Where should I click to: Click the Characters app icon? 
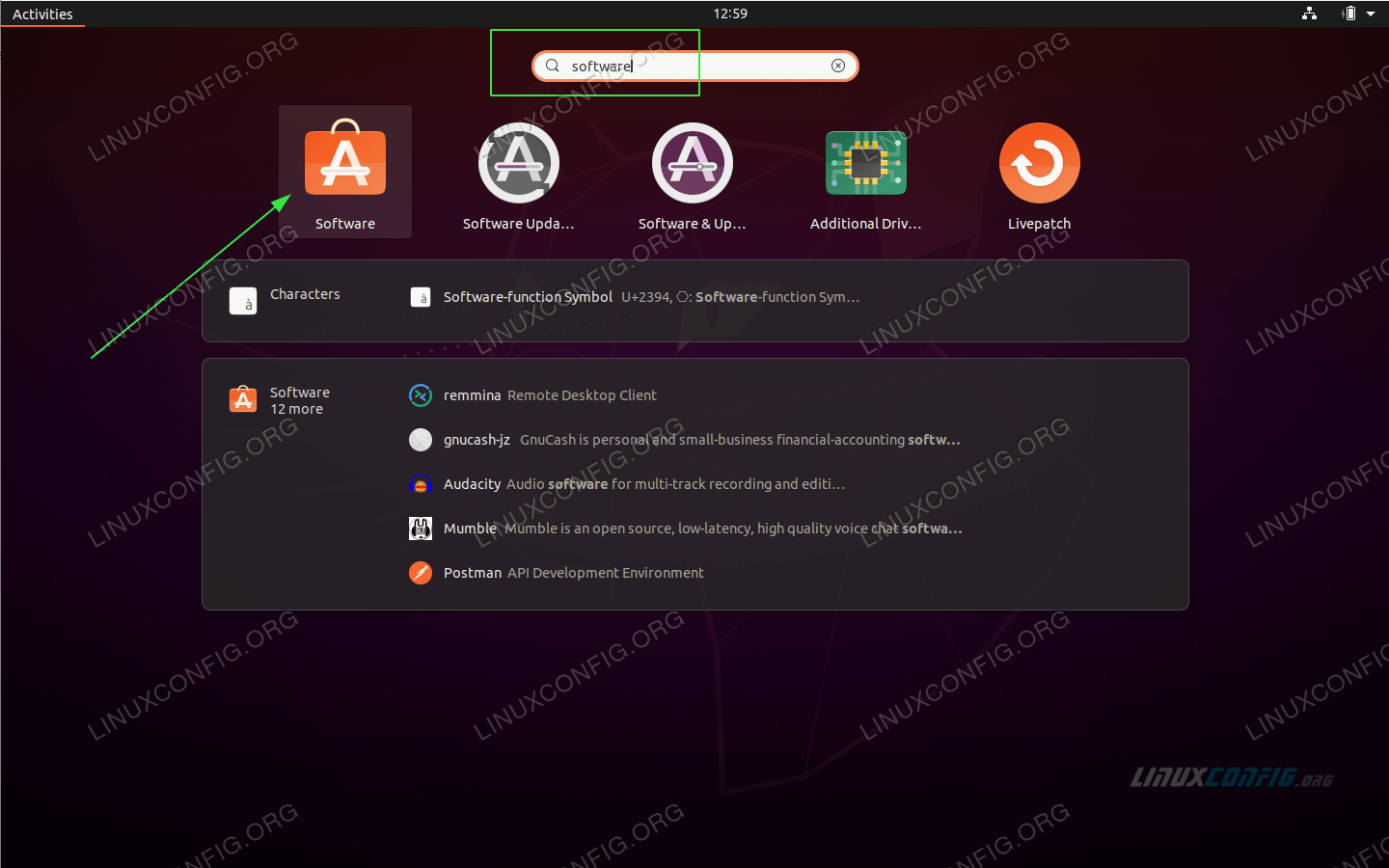(x=243, y=301)
